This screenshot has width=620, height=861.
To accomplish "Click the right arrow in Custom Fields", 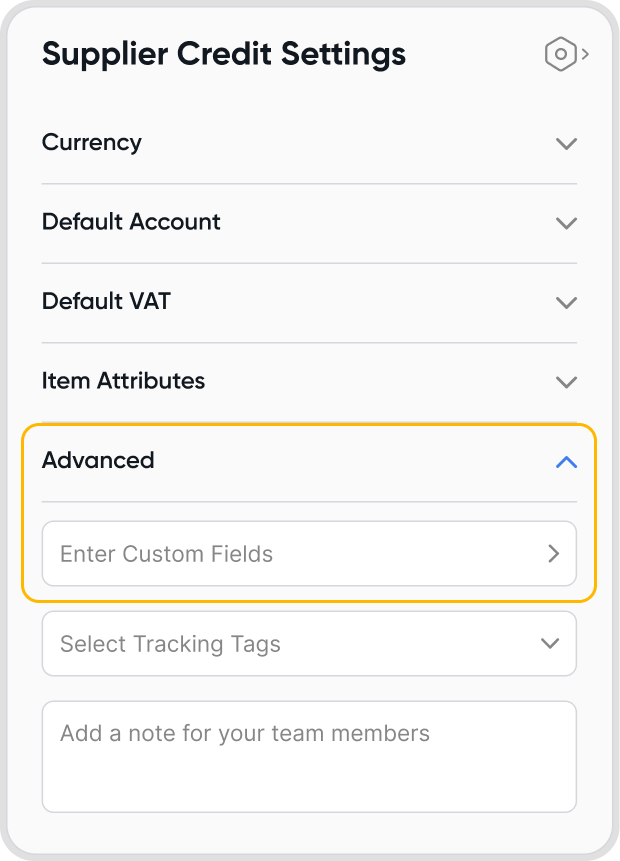I will 553,554.
